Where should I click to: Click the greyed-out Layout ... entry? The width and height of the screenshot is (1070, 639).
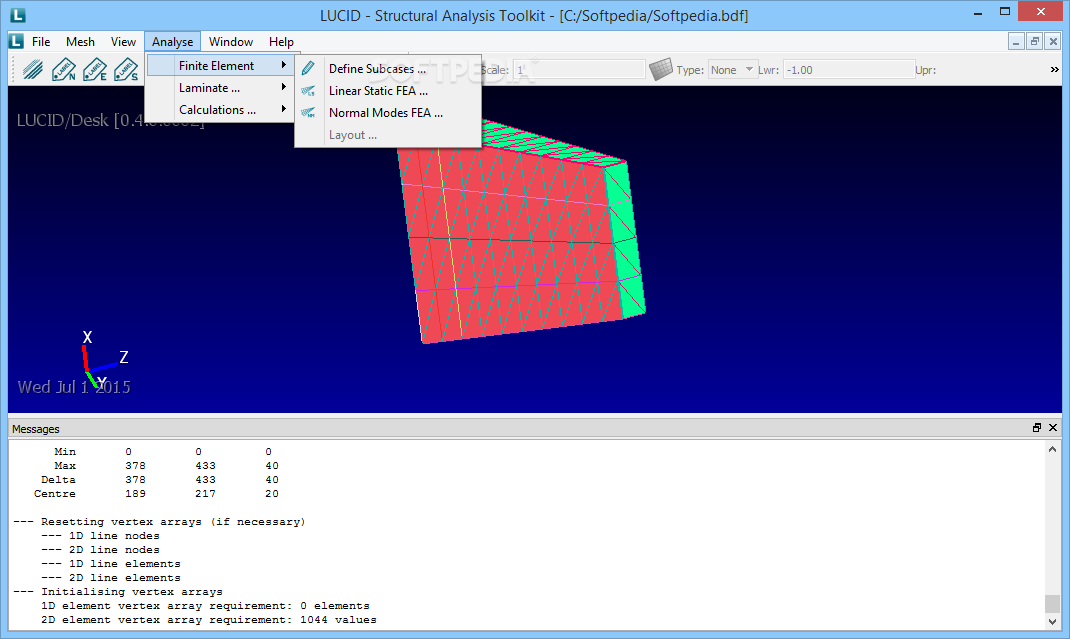tap(388, 135)
